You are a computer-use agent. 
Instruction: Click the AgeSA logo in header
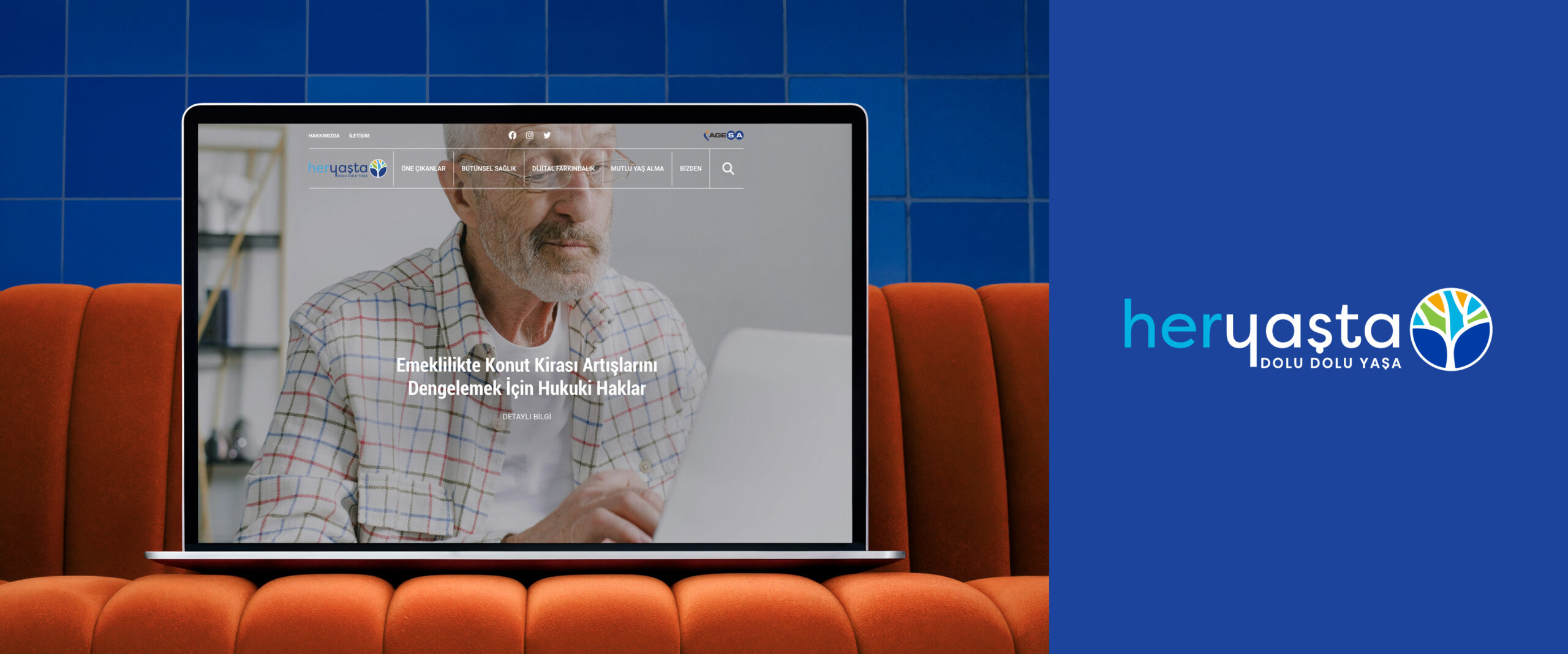pyautogui.click(x=723, y=135)
